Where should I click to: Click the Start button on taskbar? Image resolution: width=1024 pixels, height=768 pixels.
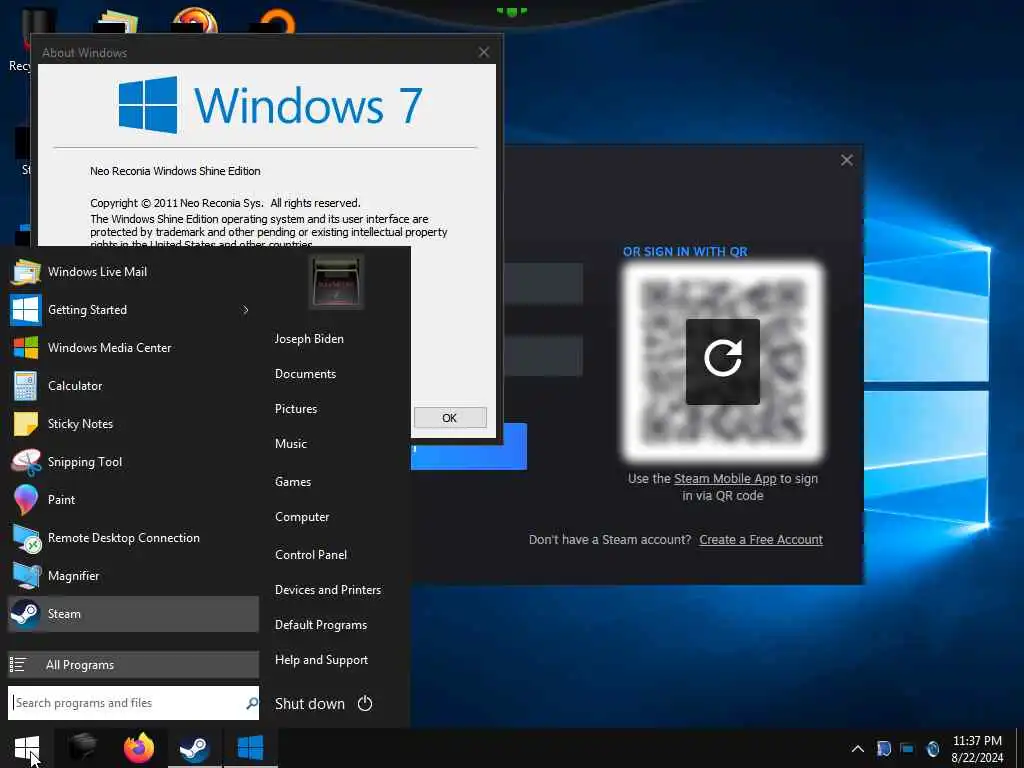pos(27,748)
